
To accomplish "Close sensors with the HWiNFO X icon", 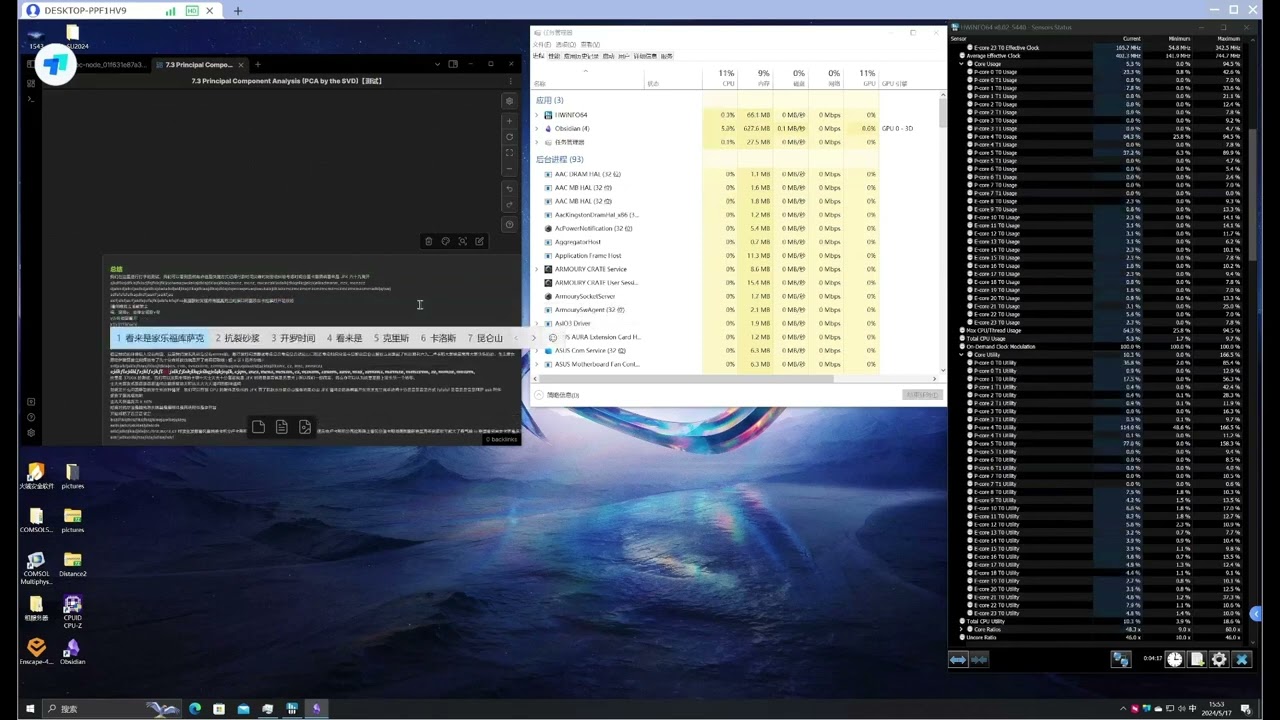I will (1241, 659).
